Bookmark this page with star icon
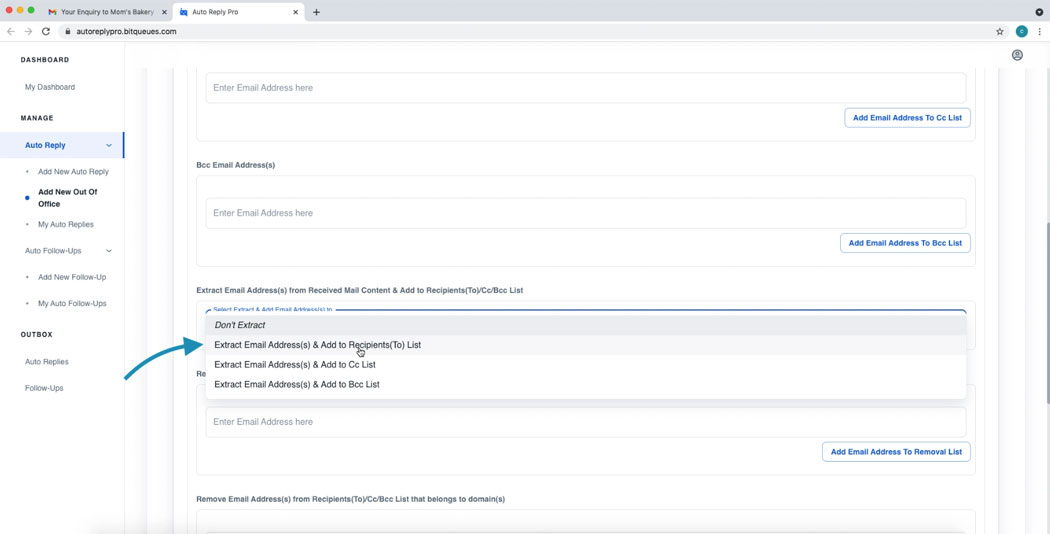Viewport: 1050px width, 534px height. (1000, 31)
